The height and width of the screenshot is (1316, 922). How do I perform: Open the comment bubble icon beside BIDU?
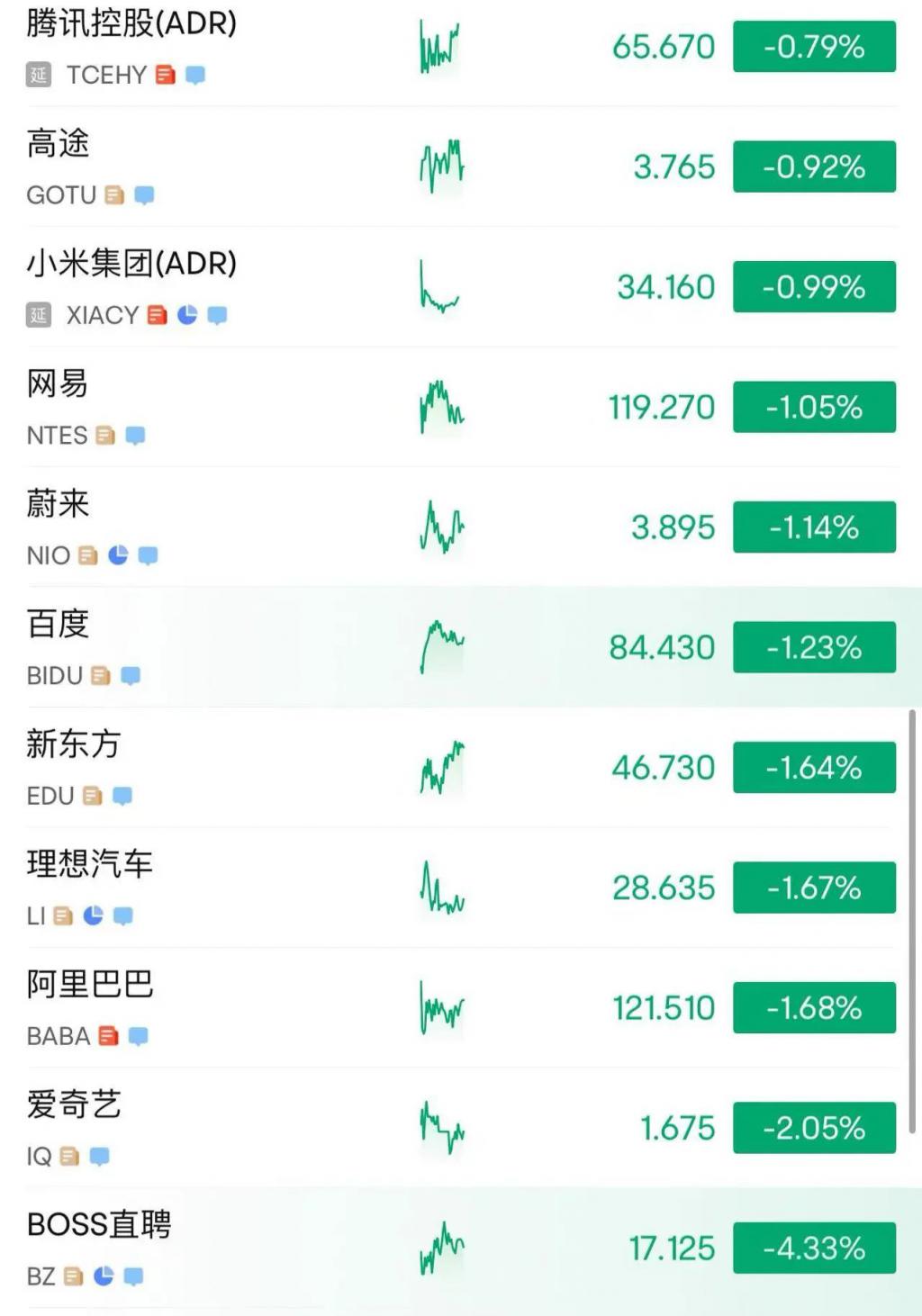pos(131,675)
